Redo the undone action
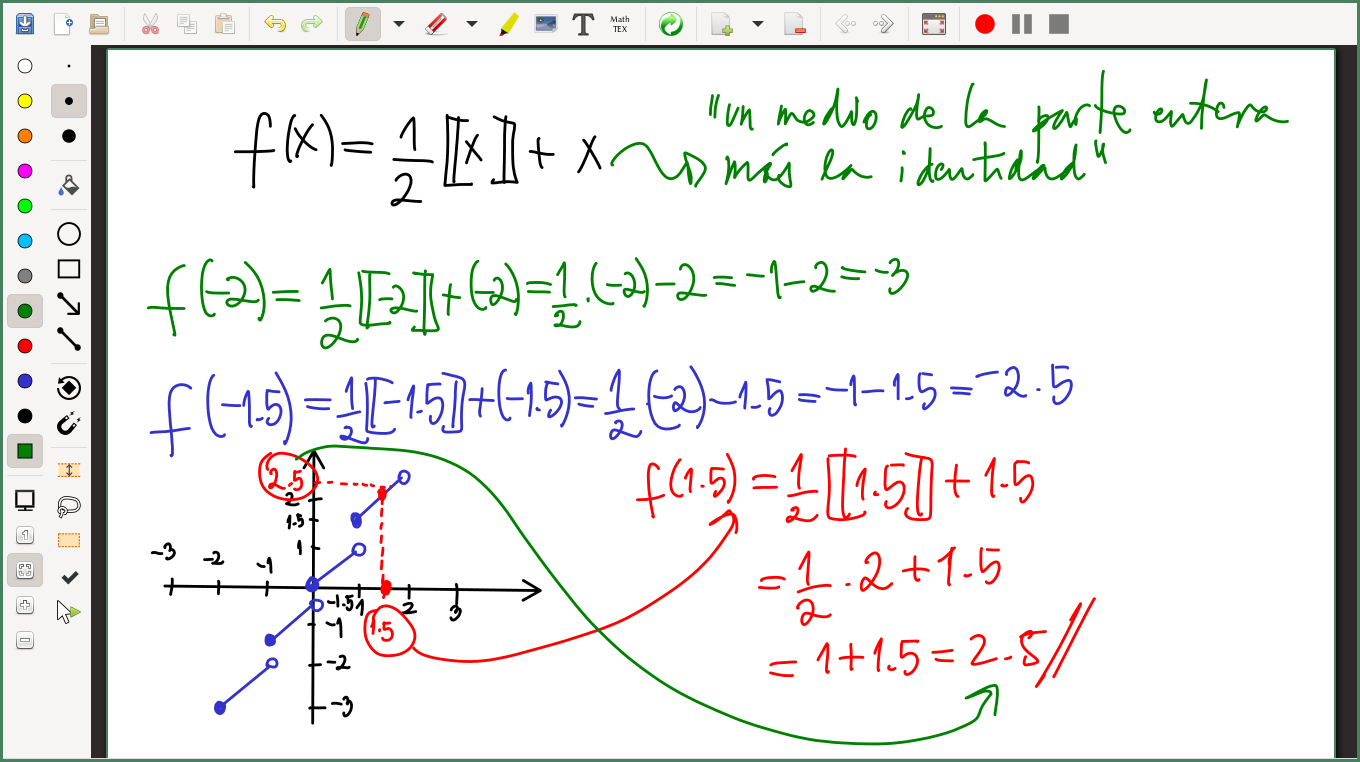Viewport: 1360px width, 762px height. [312, 24]
